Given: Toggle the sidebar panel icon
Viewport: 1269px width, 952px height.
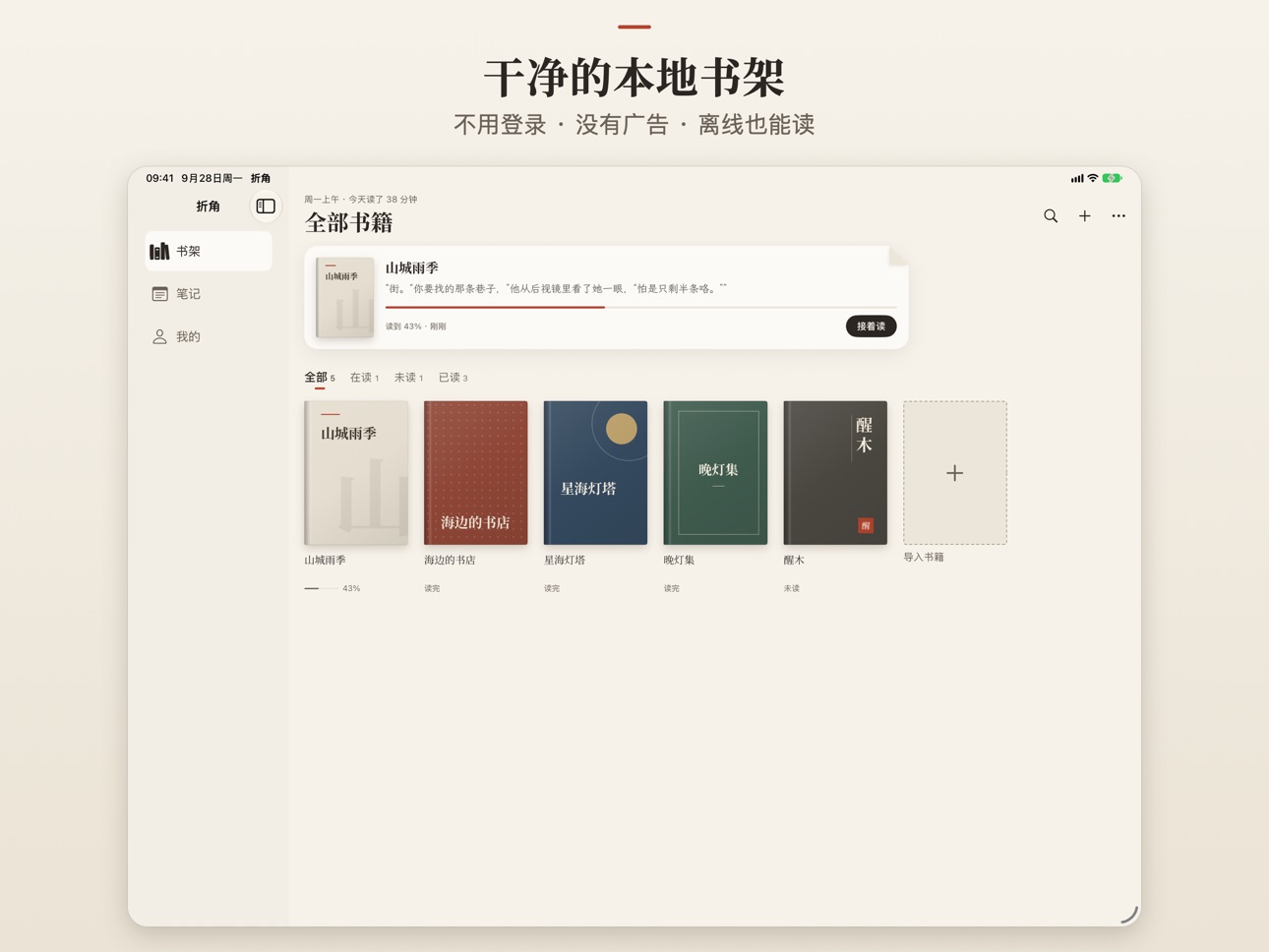Looking at the screenshot, I should tap(266, 207).
